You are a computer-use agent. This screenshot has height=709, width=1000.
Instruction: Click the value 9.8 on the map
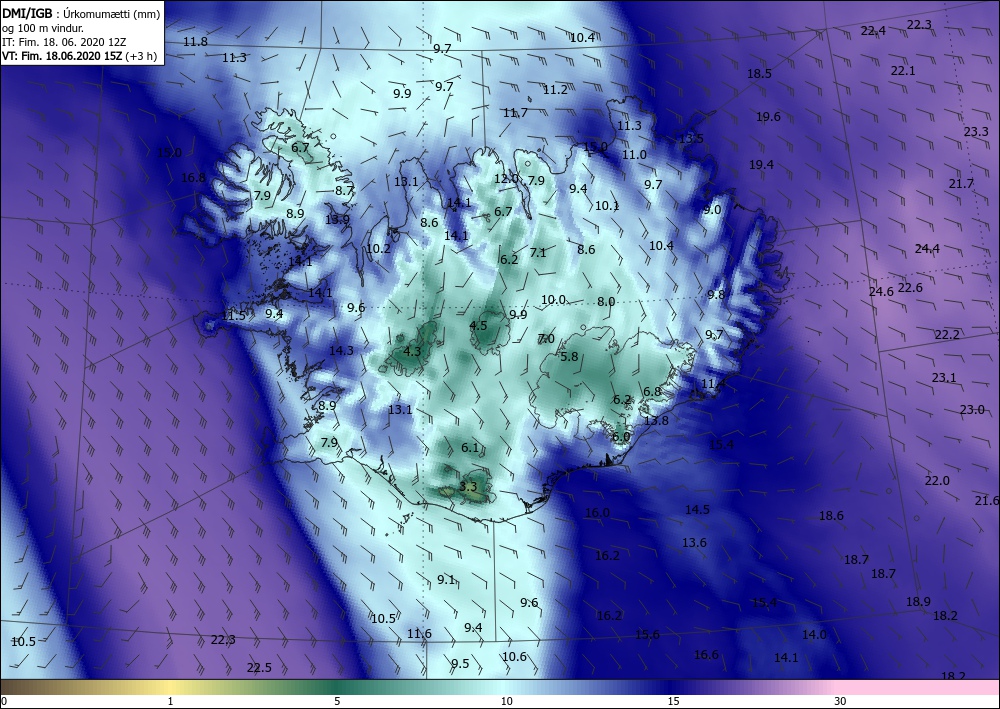tap(716, 295)
